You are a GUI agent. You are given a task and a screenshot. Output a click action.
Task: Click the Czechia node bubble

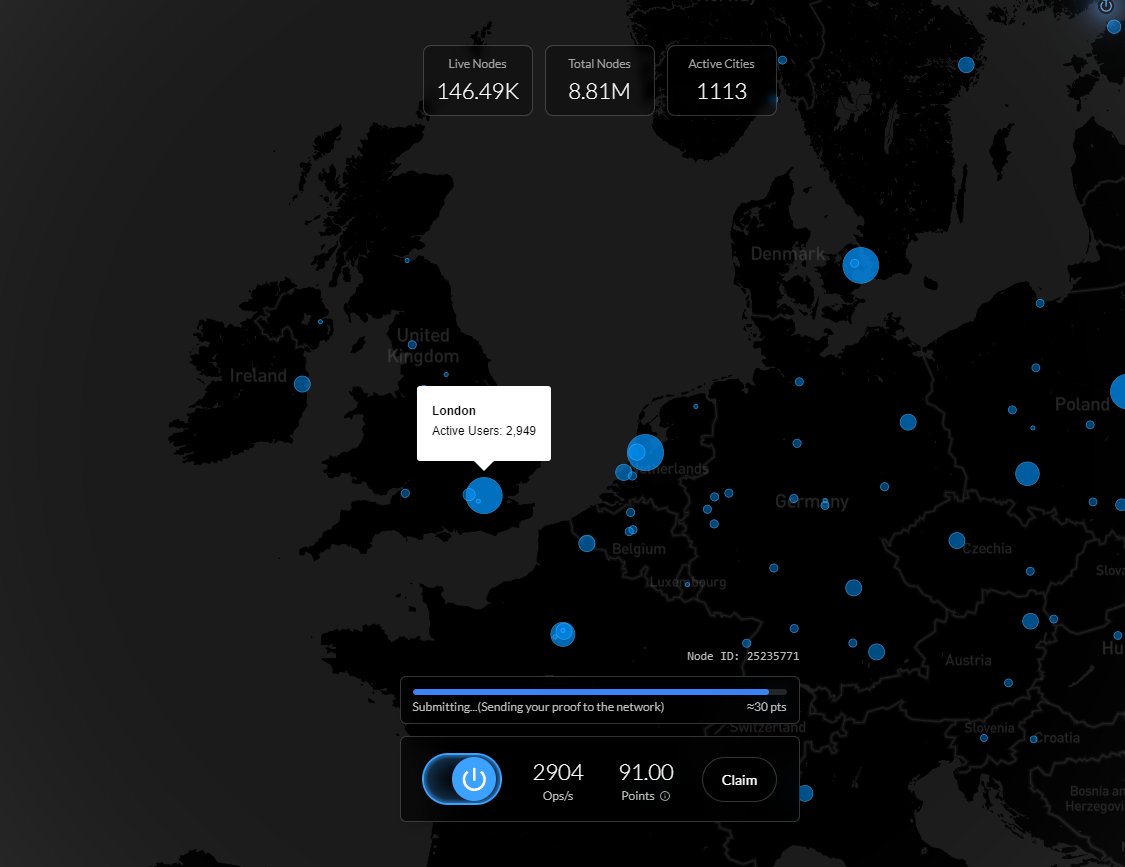pyautogui.click(x=956, y=540)
